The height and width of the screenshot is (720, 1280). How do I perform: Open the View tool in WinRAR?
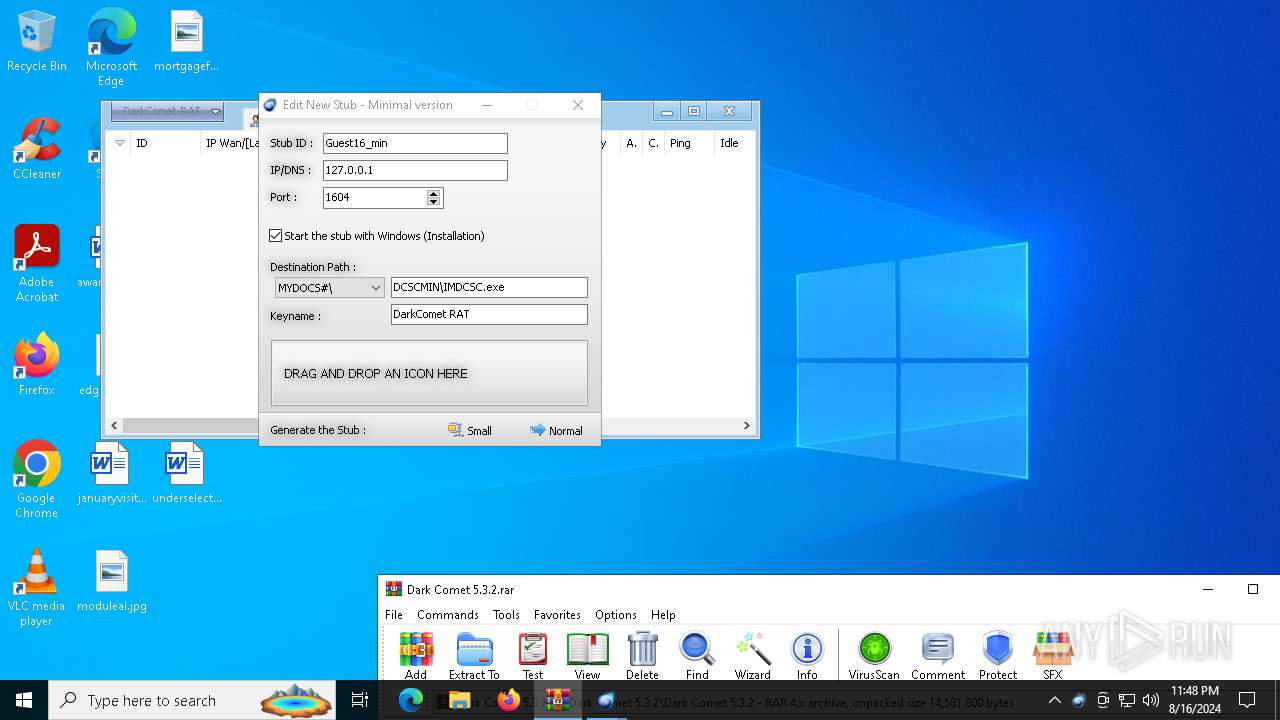coord(587,655)
